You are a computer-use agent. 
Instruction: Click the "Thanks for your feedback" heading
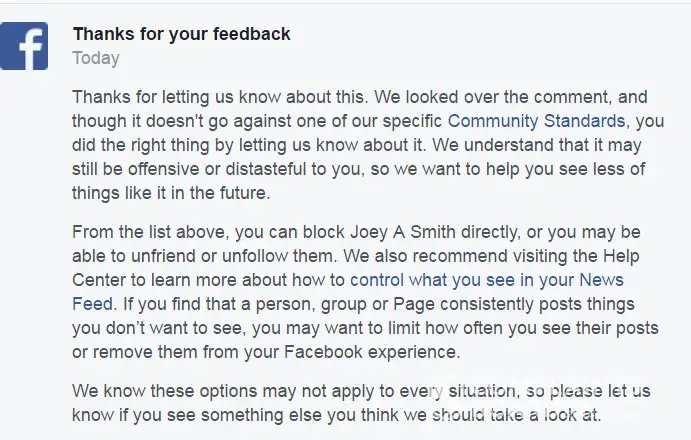[181, 34]
